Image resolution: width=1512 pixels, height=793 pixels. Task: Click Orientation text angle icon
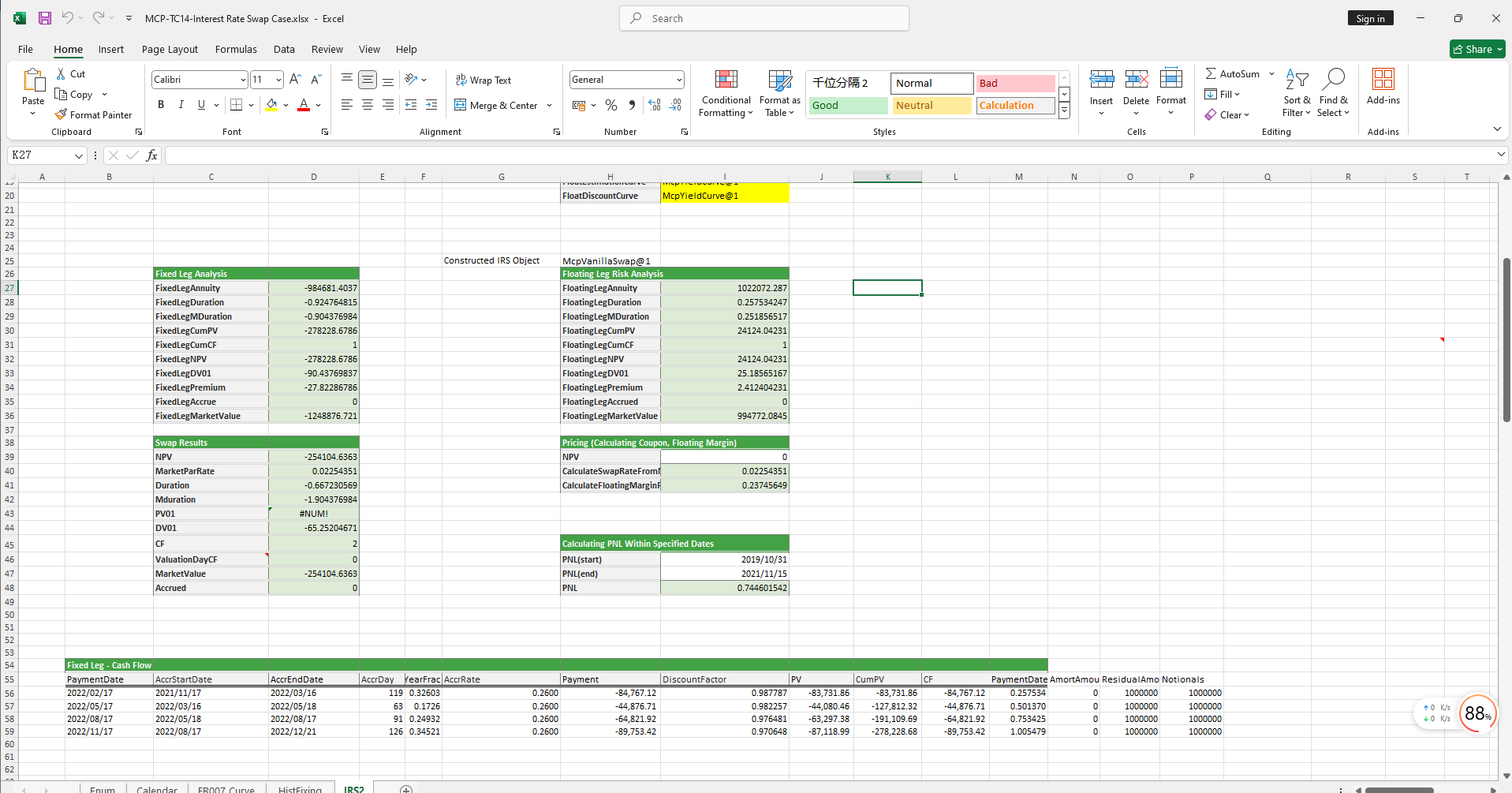[x=411, y=79]
